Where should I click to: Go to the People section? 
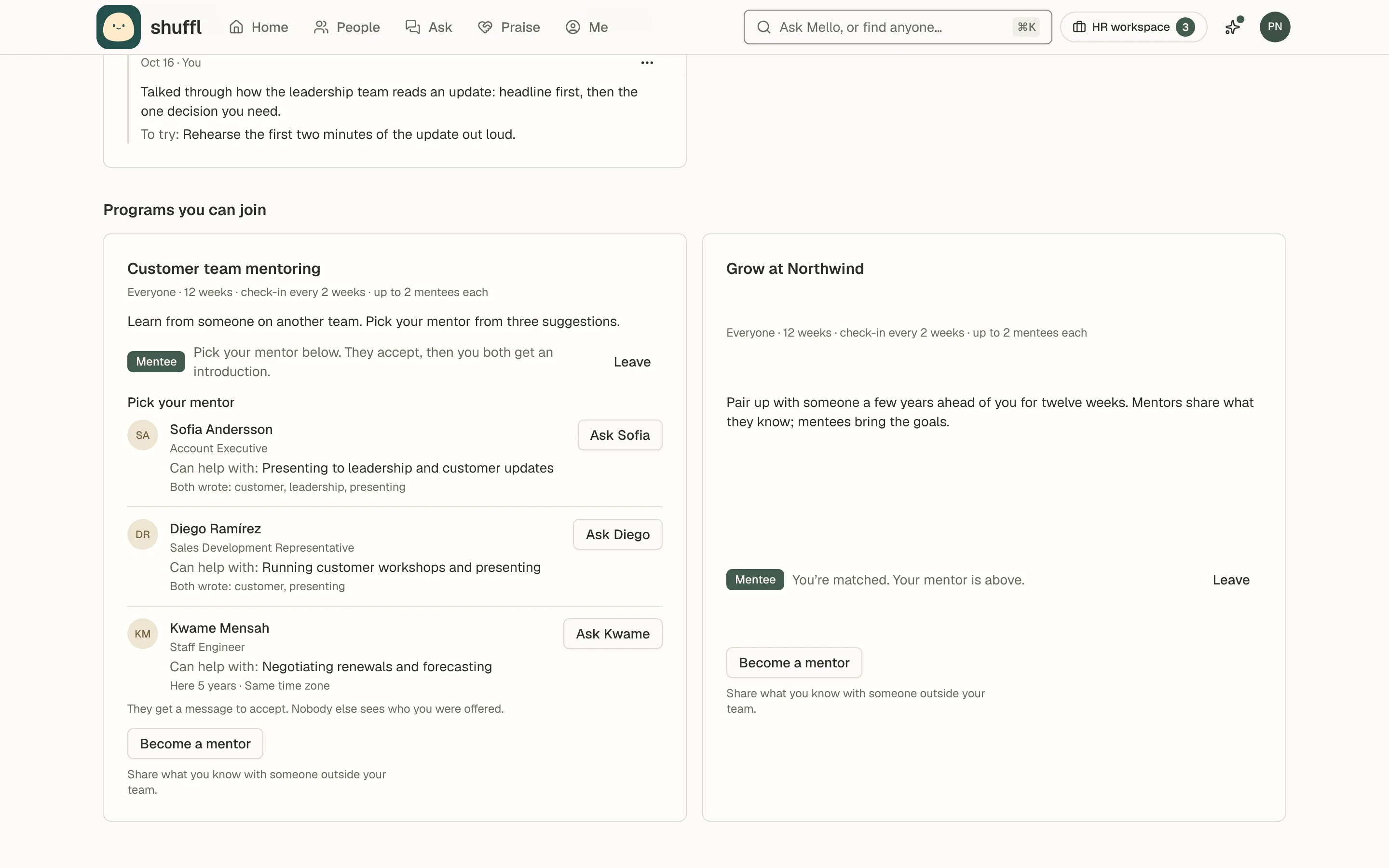(347, 27)
